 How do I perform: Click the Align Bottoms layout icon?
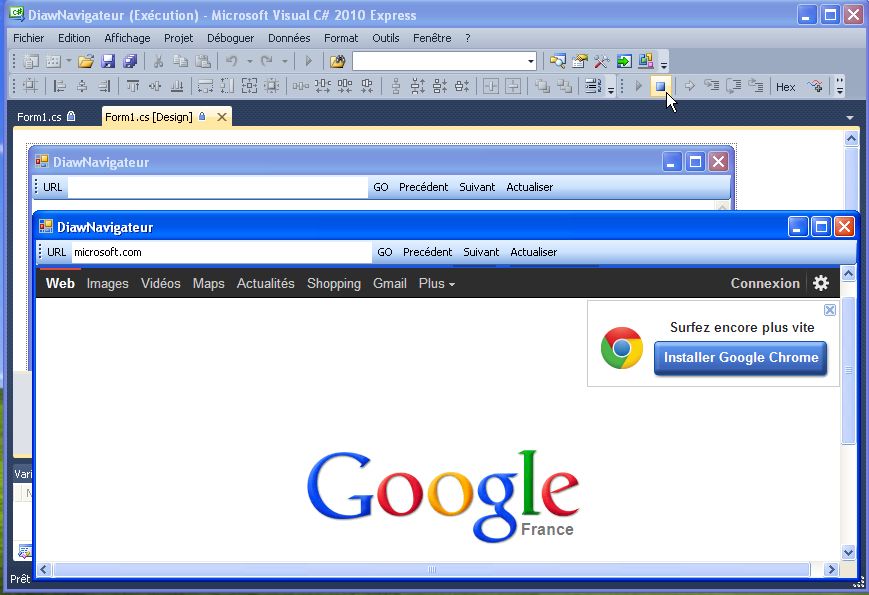(177, 86)
